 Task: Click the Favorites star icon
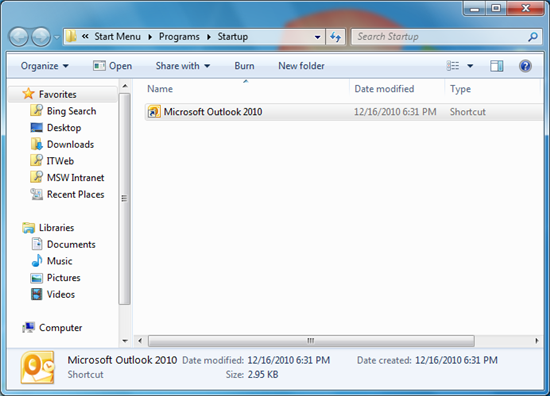28,94
